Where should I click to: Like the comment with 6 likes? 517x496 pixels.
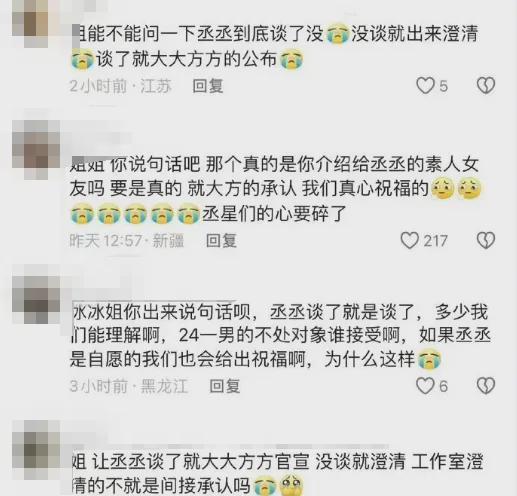point(426,386)
